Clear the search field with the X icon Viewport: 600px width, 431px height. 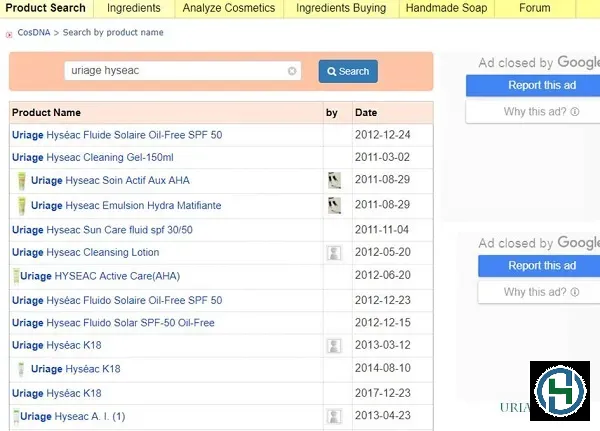click(292, 71)
